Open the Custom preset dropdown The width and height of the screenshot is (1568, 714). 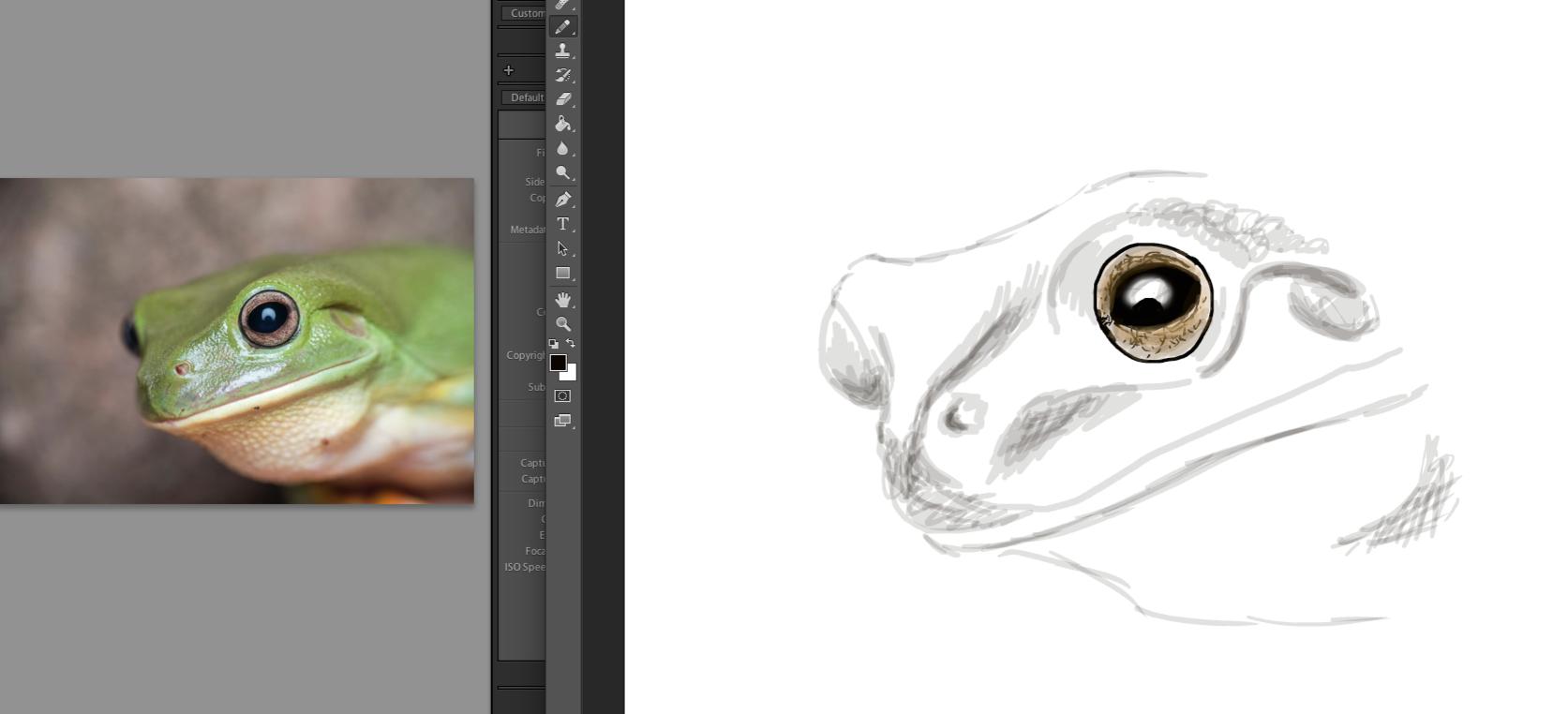coord(525,13)
